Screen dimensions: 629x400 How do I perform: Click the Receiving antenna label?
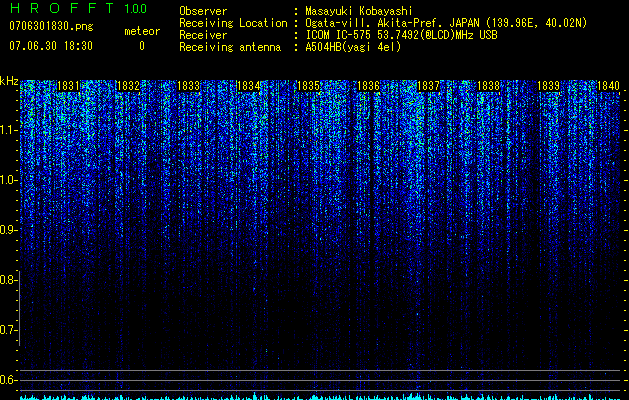[x=230, y=47]
